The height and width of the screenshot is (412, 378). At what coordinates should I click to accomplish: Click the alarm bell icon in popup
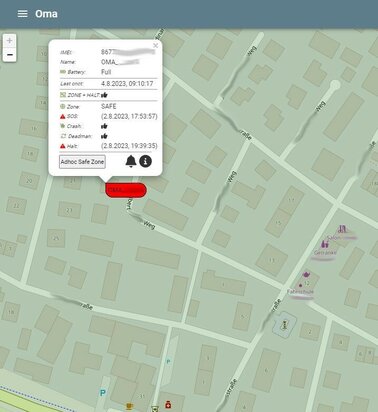[x=131, y=161]
